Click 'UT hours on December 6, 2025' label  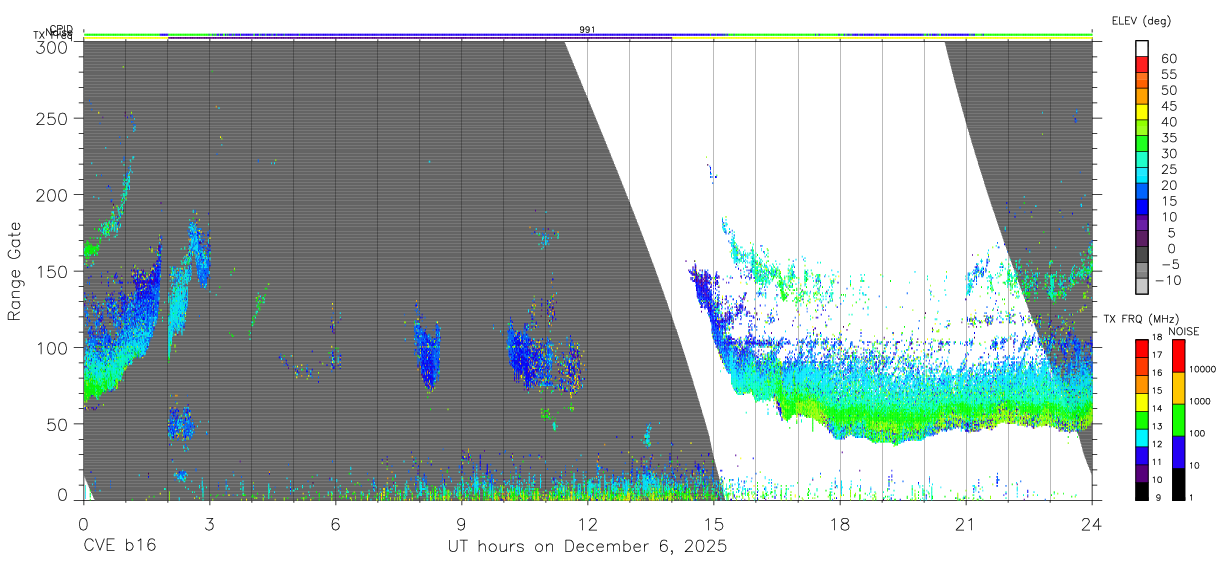587,547
